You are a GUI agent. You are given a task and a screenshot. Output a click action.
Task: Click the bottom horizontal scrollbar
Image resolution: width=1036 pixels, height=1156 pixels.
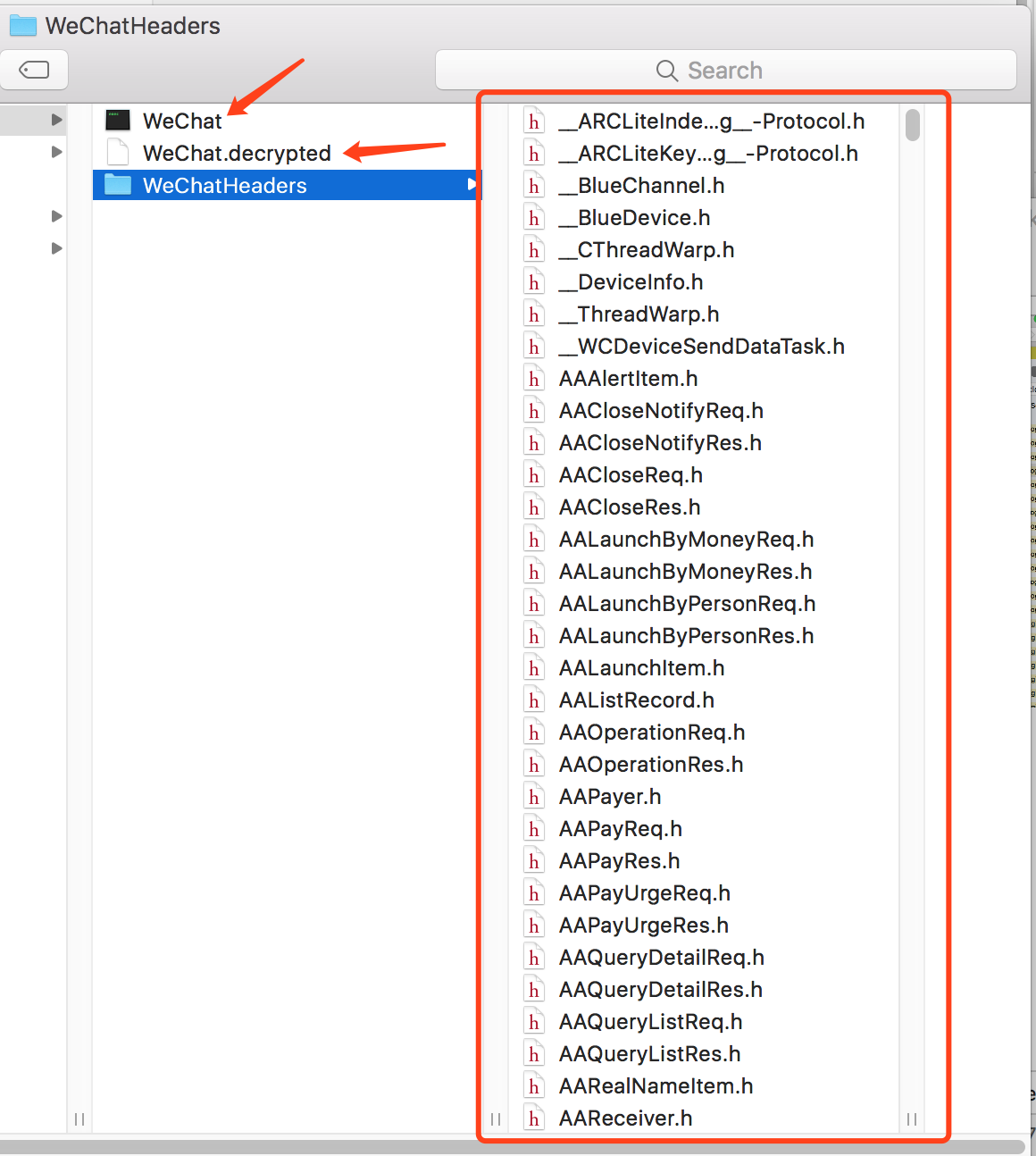tap(513, 1146)
